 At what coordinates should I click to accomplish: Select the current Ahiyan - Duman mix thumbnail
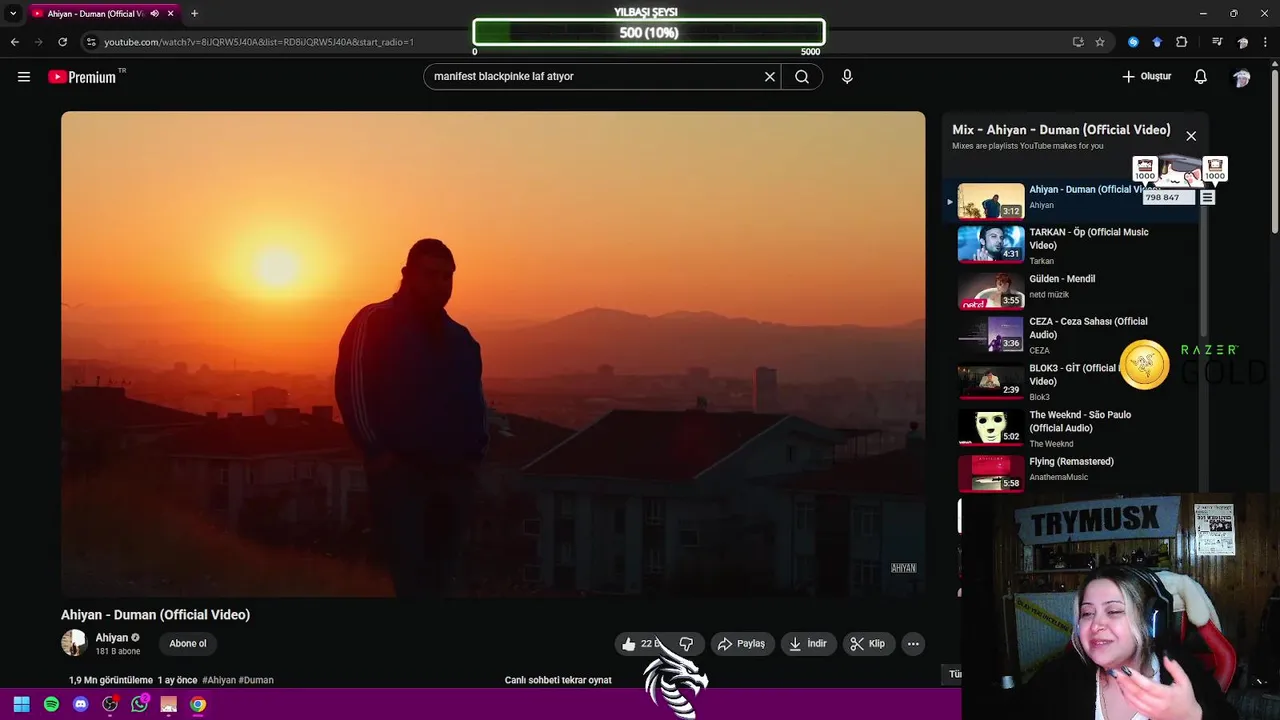(991, 201)
